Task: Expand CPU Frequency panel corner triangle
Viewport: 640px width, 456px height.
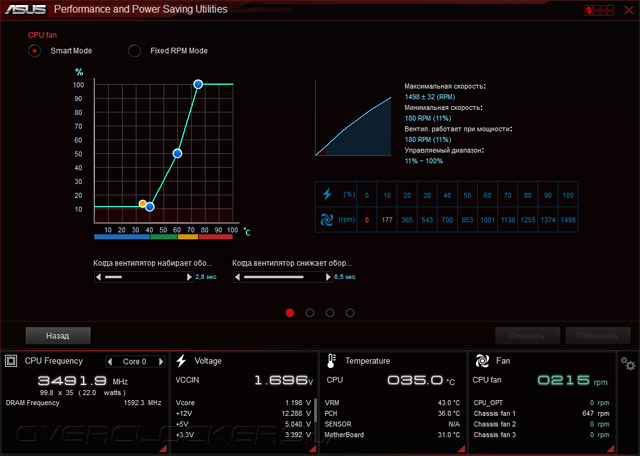Action: pos(163,449)
